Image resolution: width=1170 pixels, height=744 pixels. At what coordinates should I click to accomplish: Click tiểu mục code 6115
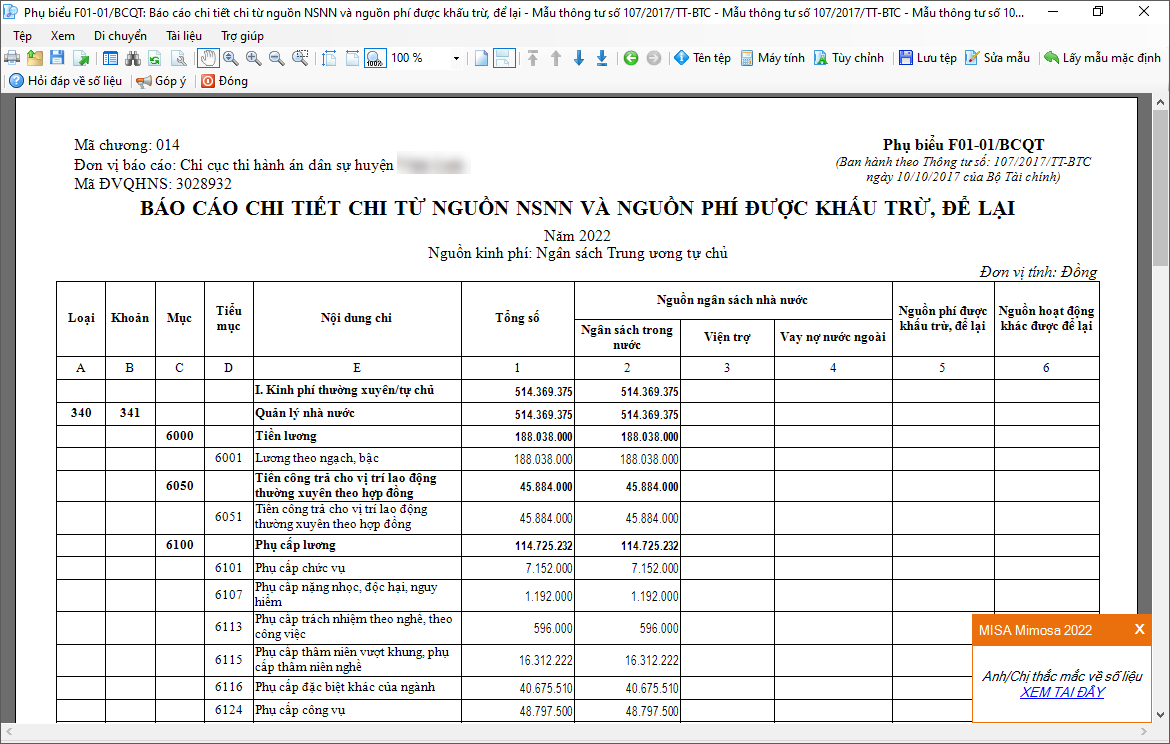228,660
